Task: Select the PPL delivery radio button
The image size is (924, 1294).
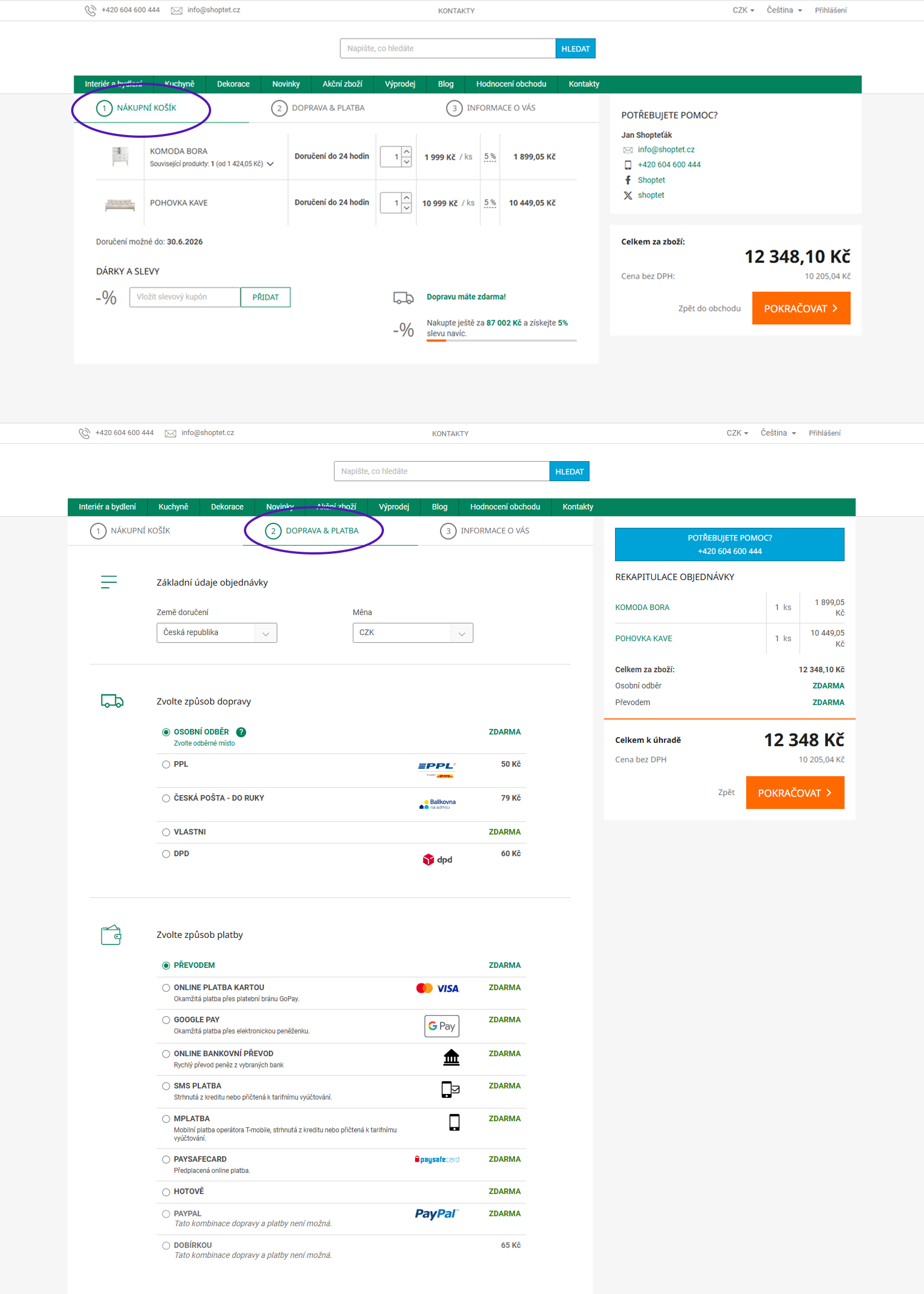Action: (166, 765)
